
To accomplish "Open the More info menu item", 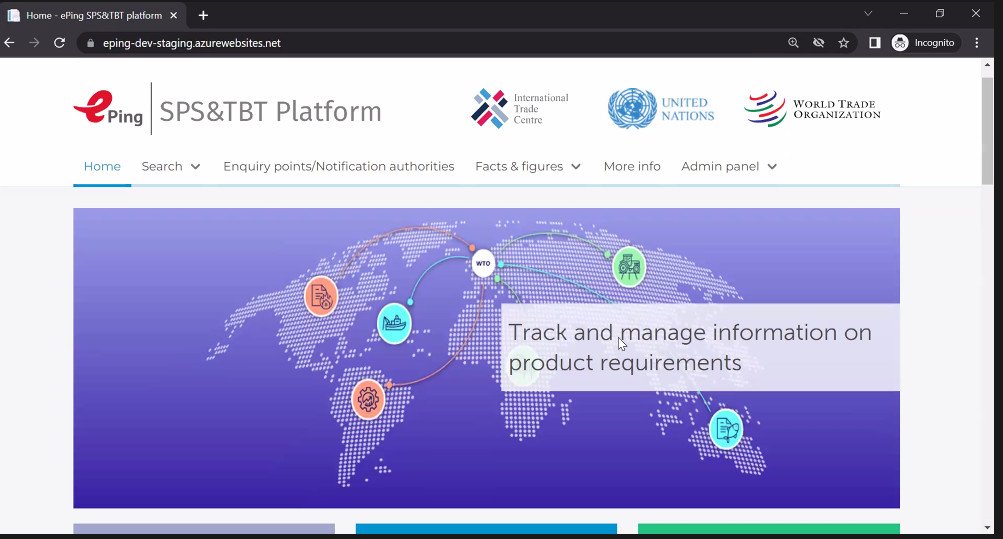I will [632, 166].
